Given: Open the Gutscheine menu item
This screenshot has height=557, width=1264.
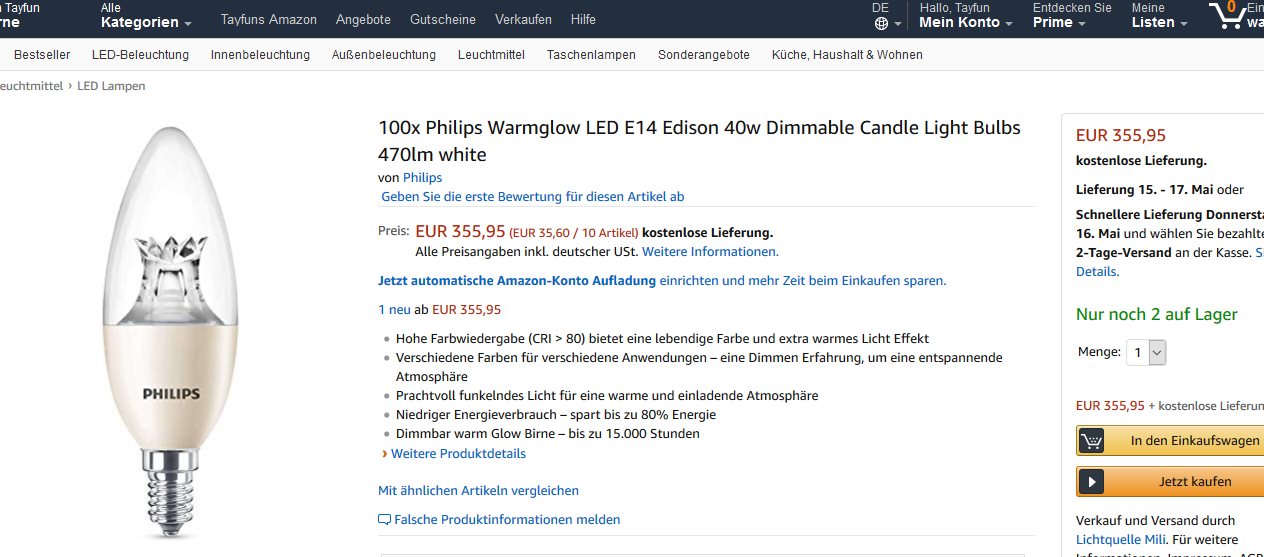Looking at the screenshot, I should tap(443, 19).
